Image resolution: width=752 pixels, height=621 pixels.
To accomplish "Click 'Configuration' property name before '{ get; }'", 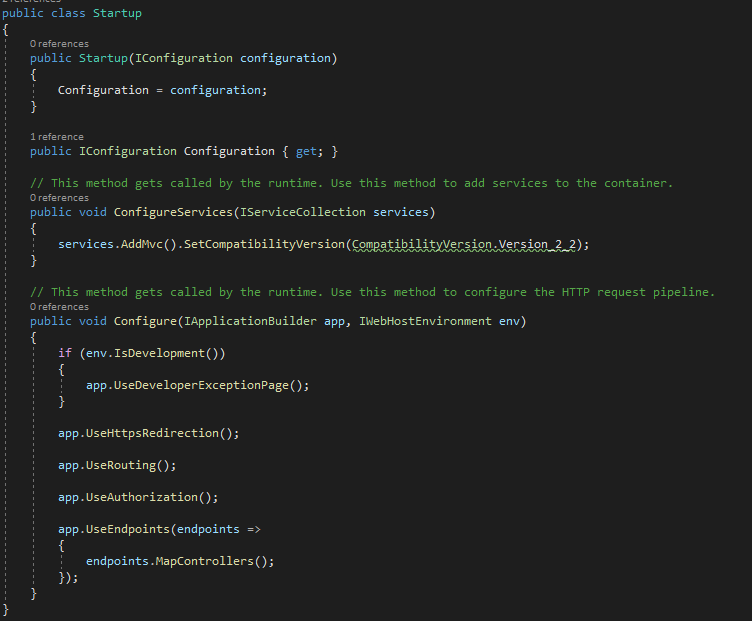I will coord(229,152).
